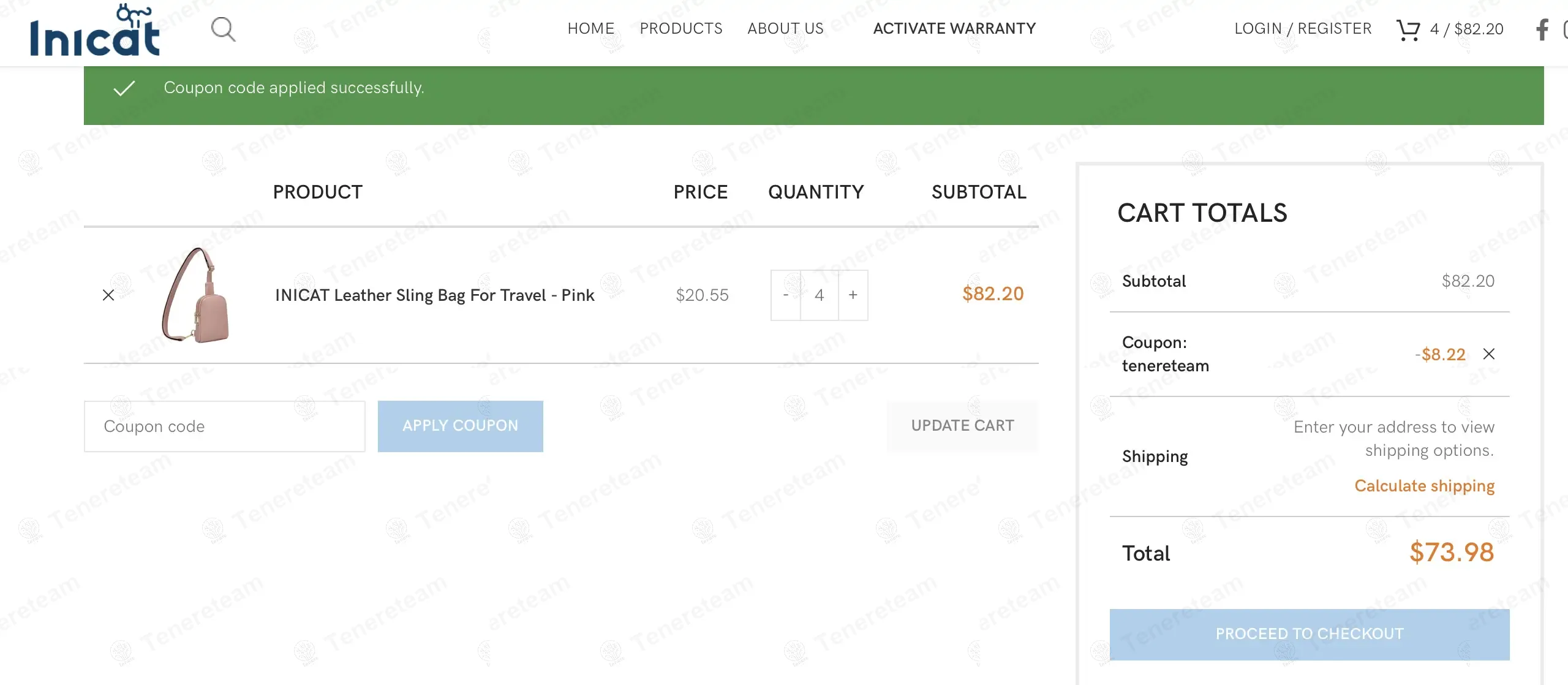Go to HOME menu item

[591, 29]
